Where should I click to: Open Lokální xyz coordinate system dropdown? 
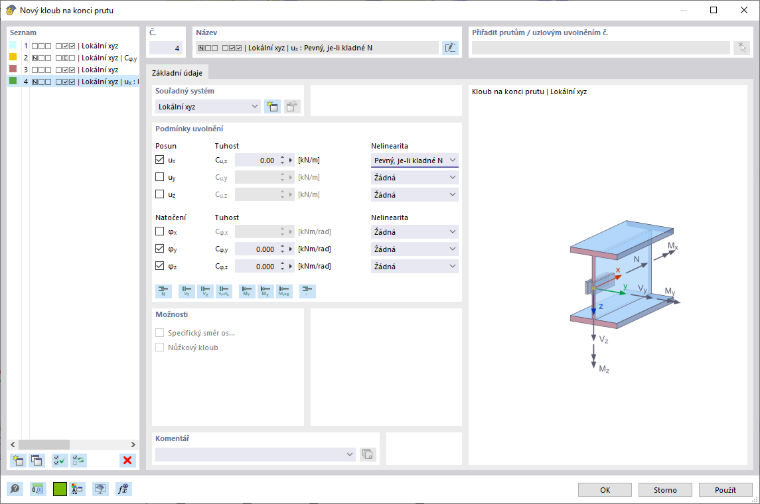208,107
